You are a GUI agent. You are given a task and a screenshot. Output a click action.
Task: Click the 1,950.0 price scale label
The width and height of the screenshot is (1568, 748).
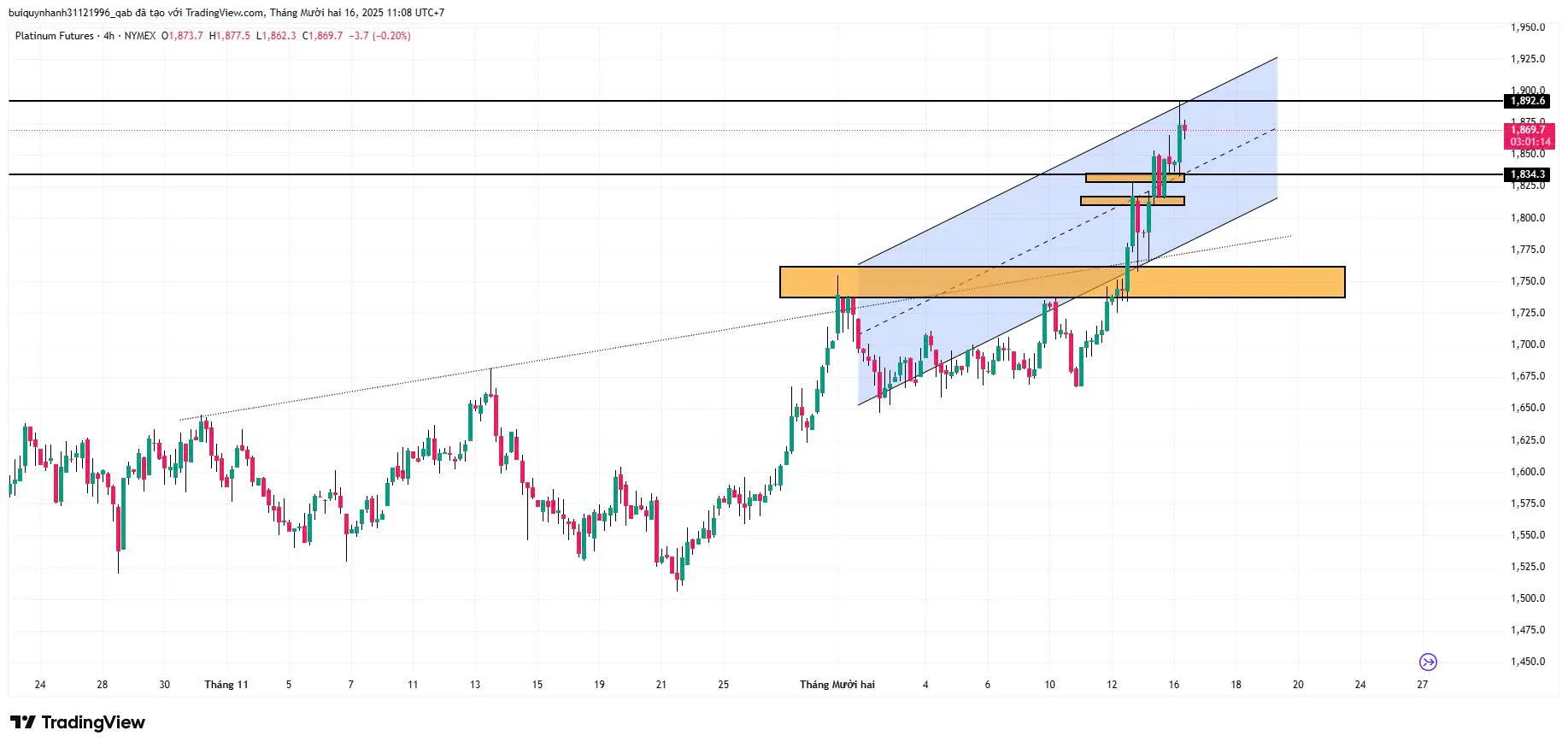1527,27
